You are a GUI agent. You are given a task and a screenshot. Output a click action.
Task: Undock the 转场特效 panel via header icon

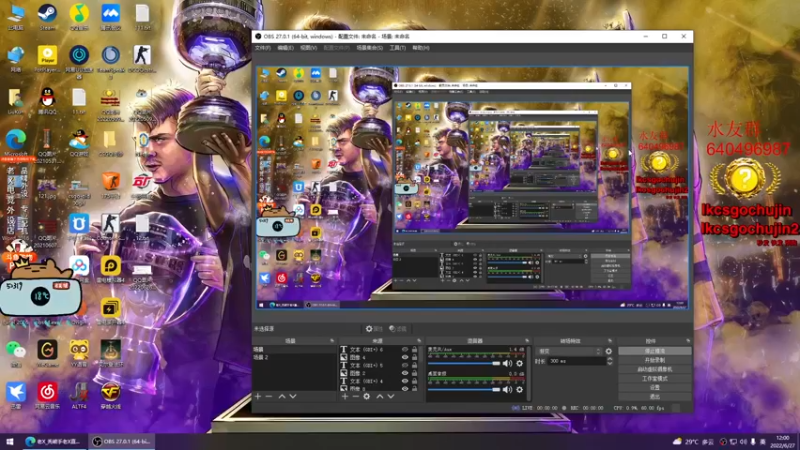[610, 340]
